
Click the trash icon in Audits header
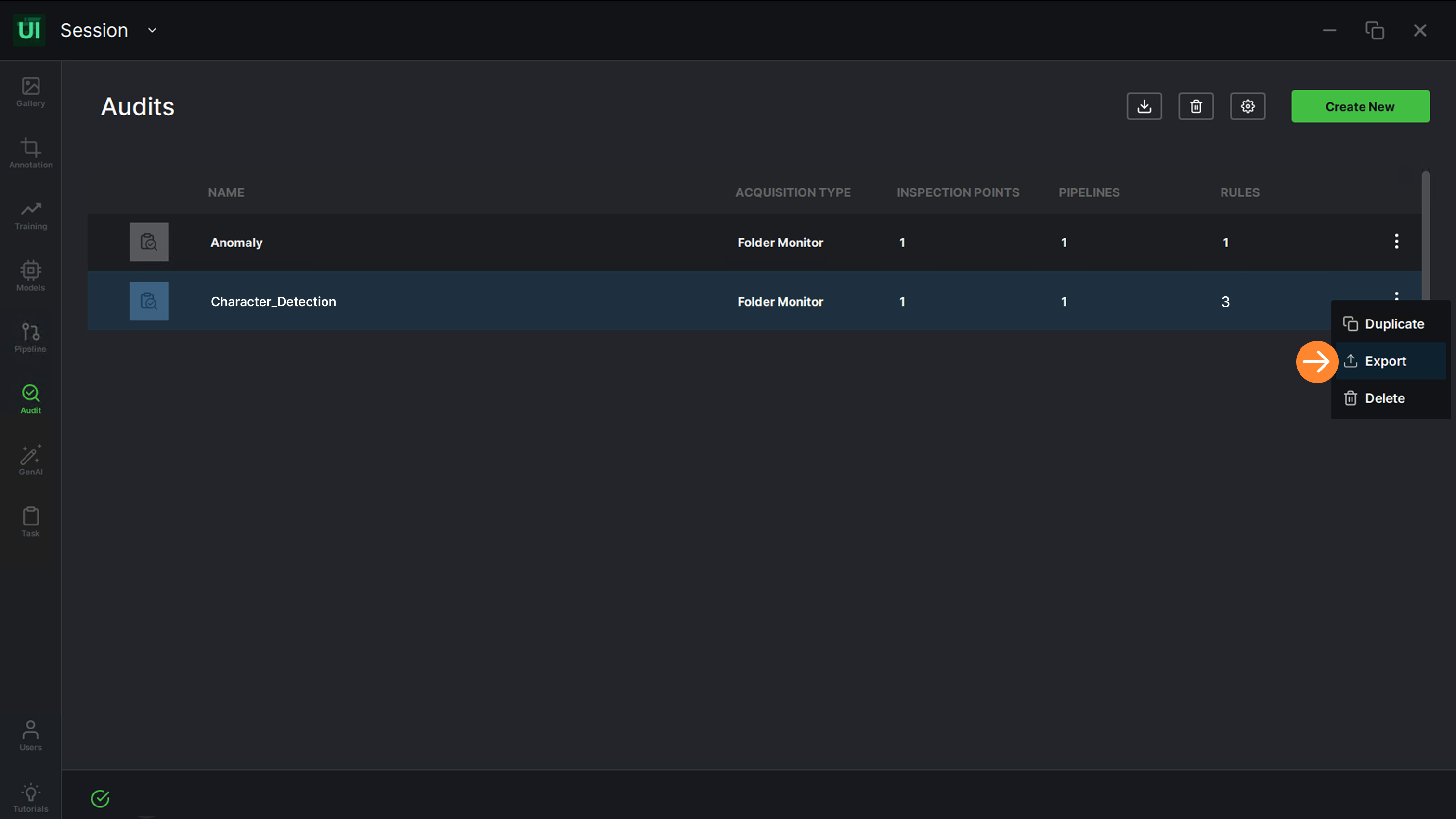click(x=1196, y=106)
